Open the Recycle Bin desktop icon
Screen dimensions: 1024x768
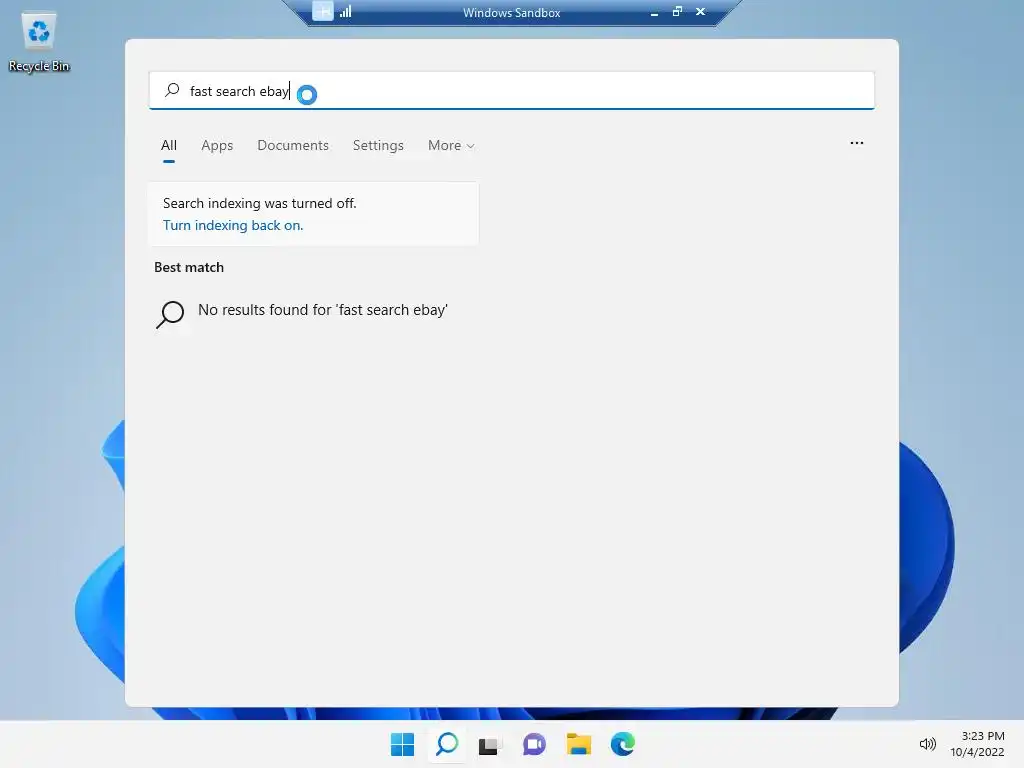click(39, 42)
